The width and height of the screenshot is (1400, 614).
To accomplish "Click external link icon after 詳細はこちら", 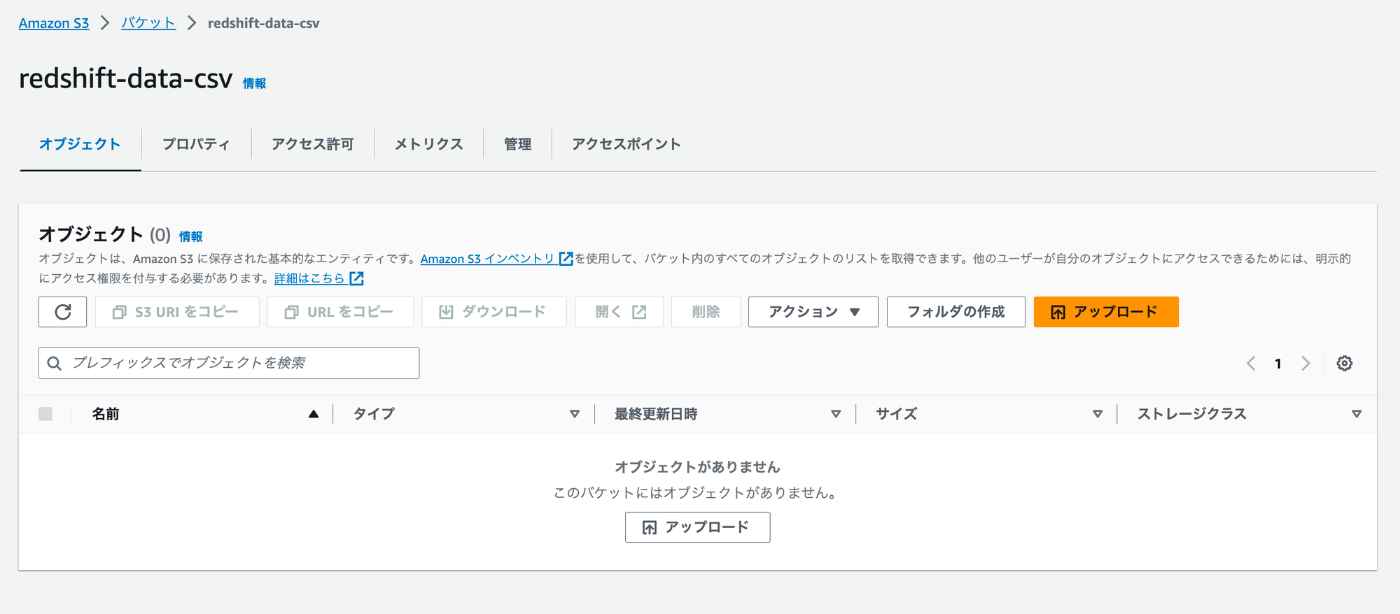I will point(356,278).
